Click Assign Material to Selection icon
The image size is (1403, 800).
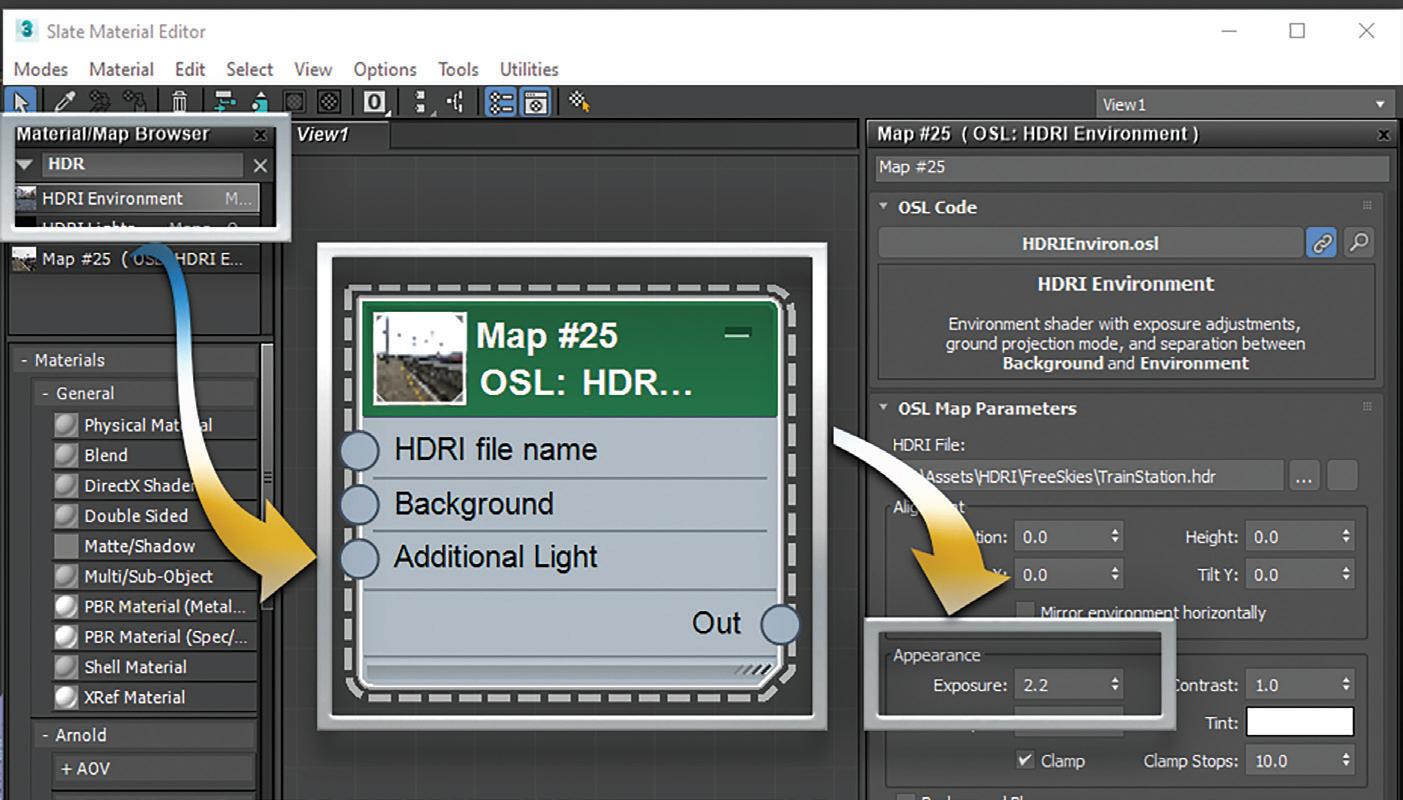tap(134, 102)
